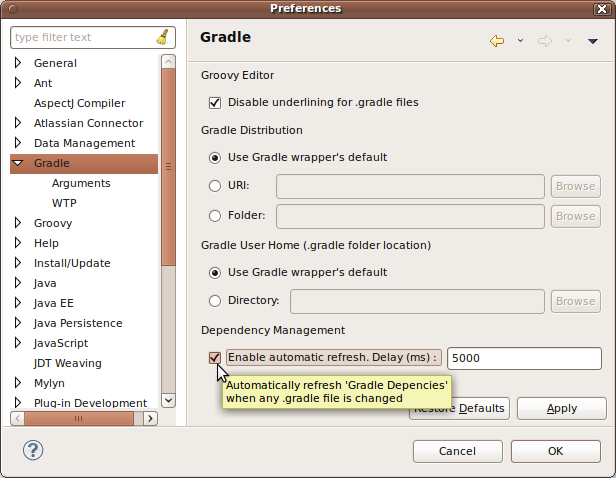Click the Enable automatic refresh label

coord(334,358)
